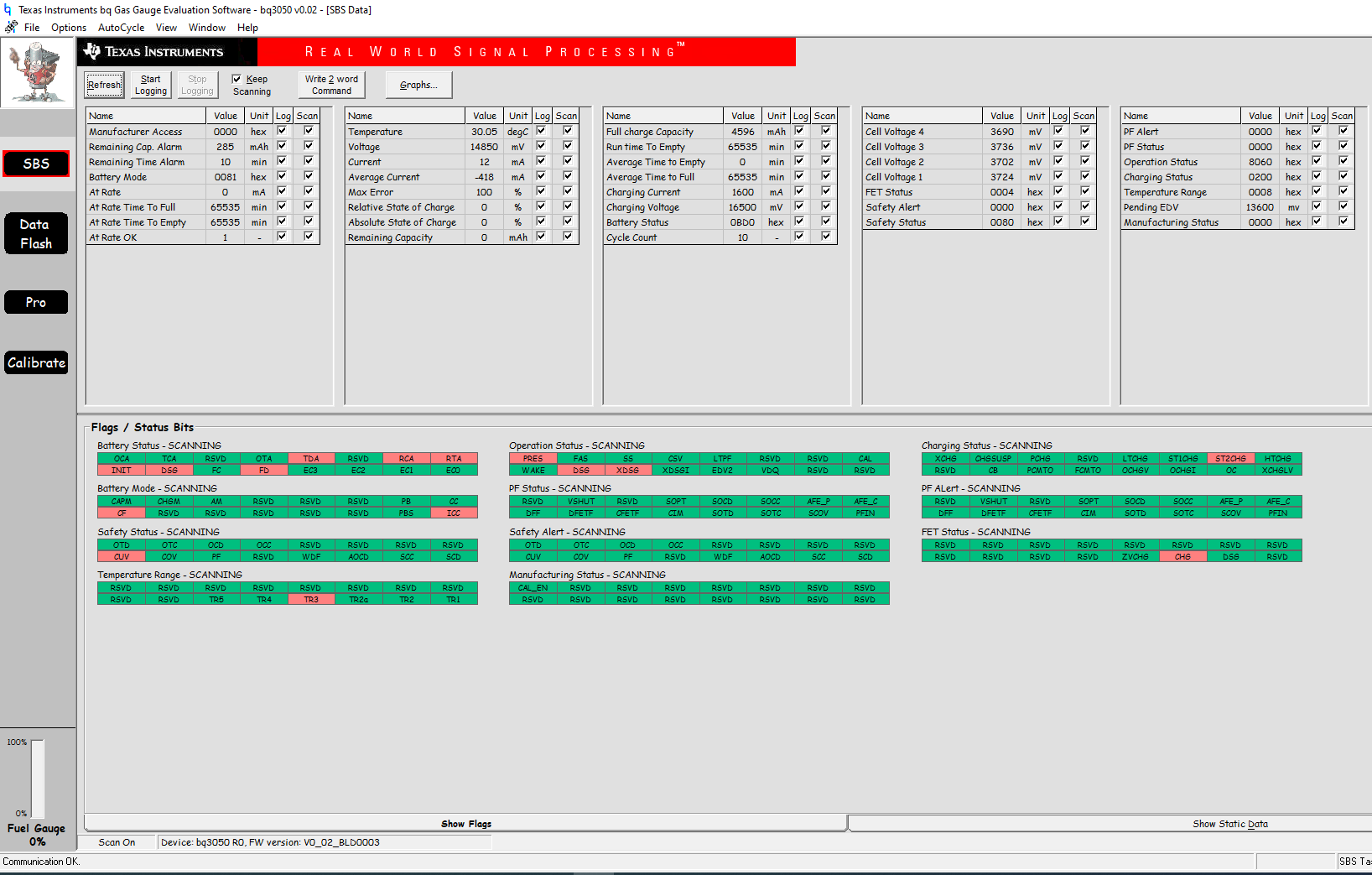Open the Calibrate screen
Screen dimensions: 1372x875
pos(36,362)
